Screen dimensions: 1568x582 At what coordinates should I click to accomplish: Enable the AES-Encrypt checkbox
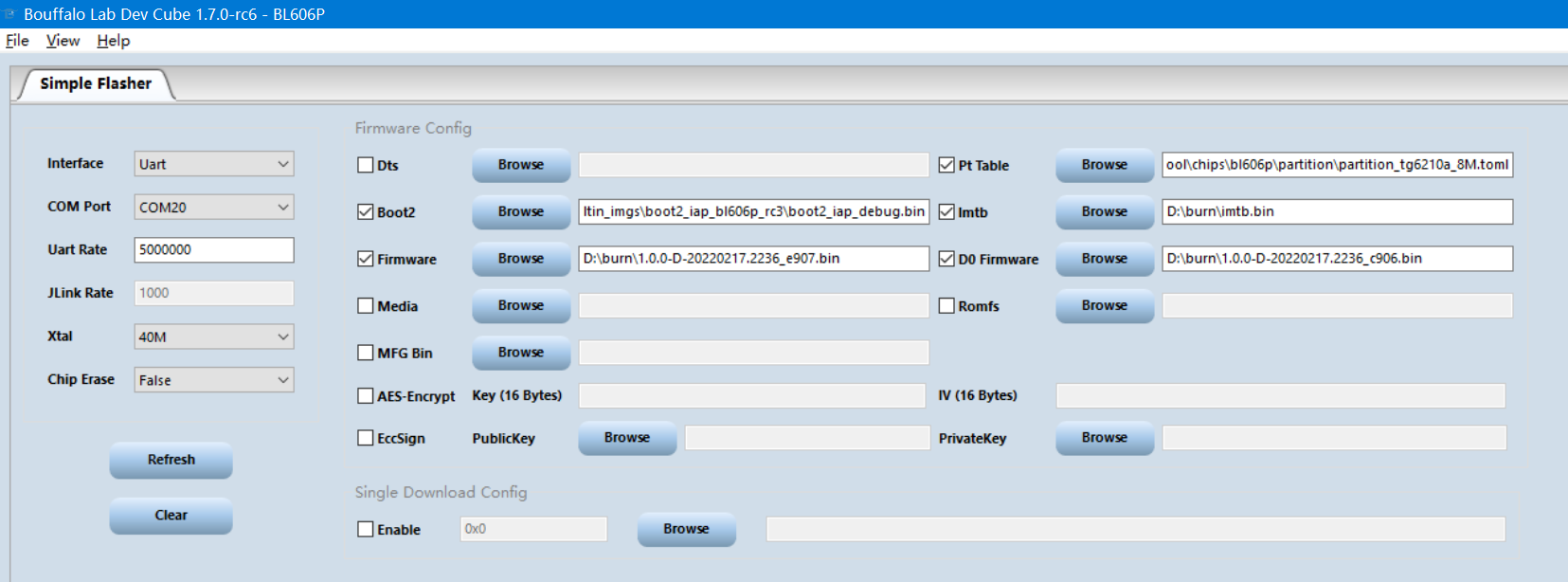365,396
